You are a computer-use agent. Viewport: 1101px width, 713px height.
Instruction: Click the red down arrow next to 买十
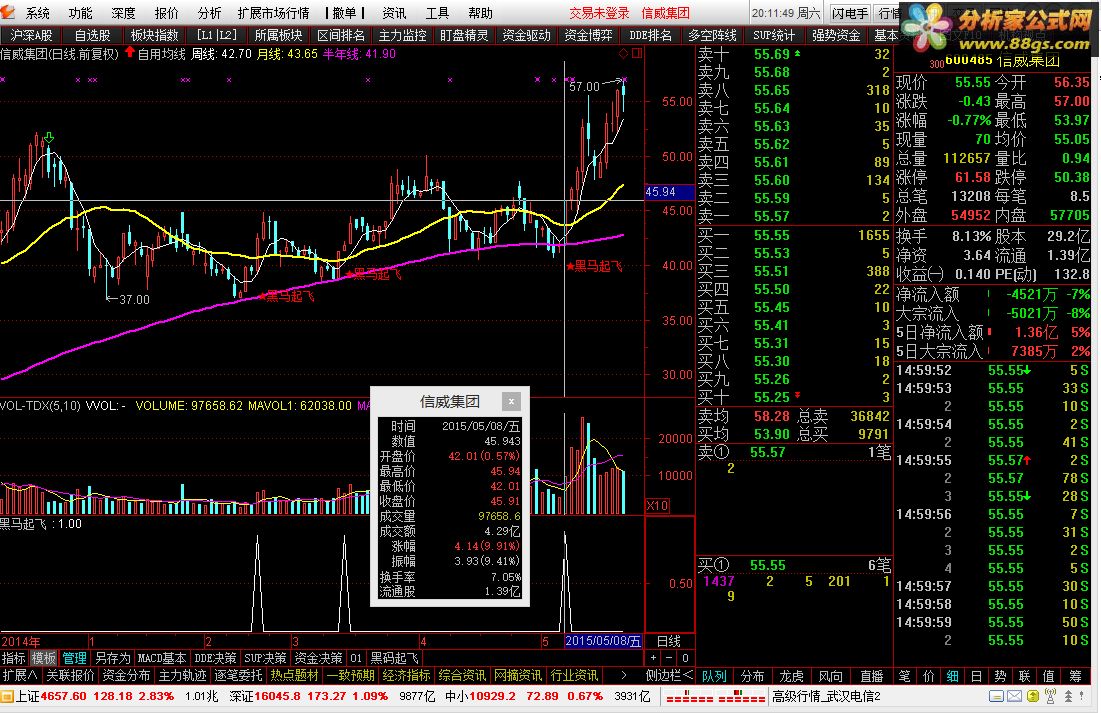[x=797, y=396]
